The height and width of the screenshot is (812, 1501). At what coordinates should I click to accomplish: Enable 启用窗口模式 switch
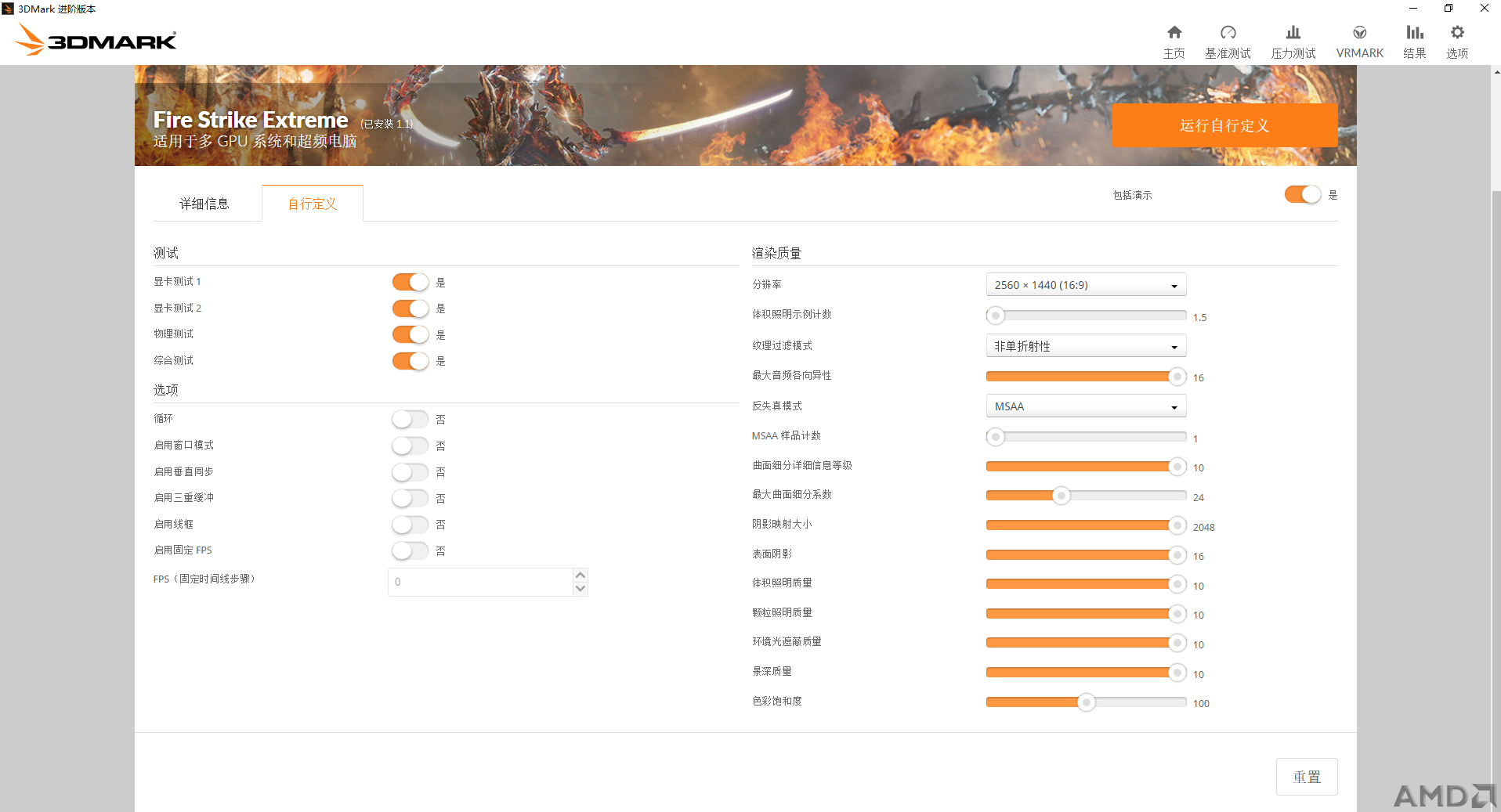(x=411, y=446)
